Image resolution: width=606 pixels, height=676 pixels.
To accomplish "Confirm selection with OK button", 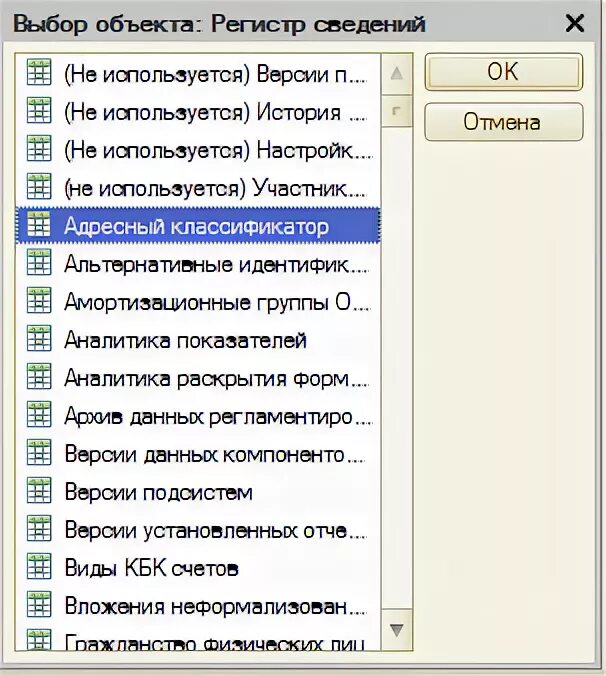I will [503, 72].
